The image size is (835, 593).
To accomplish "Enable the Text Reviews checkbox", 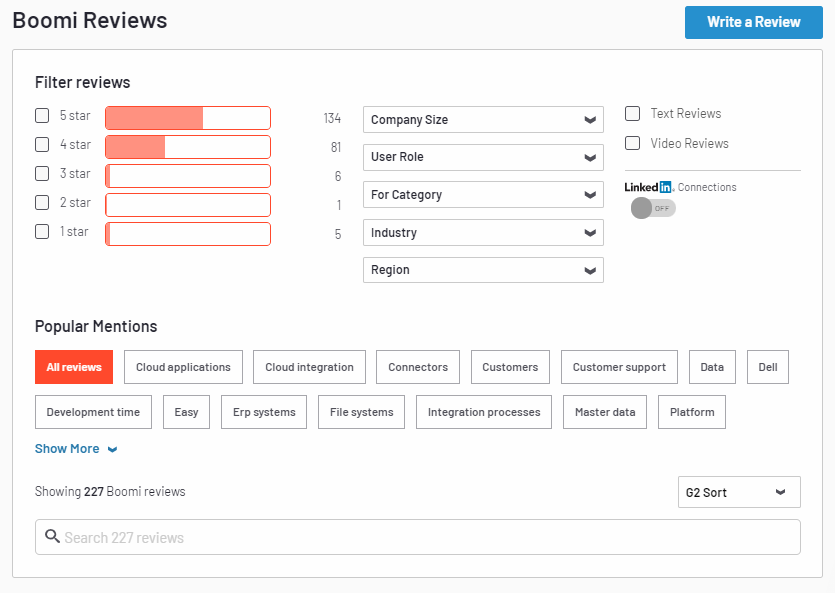I will 632,113.
